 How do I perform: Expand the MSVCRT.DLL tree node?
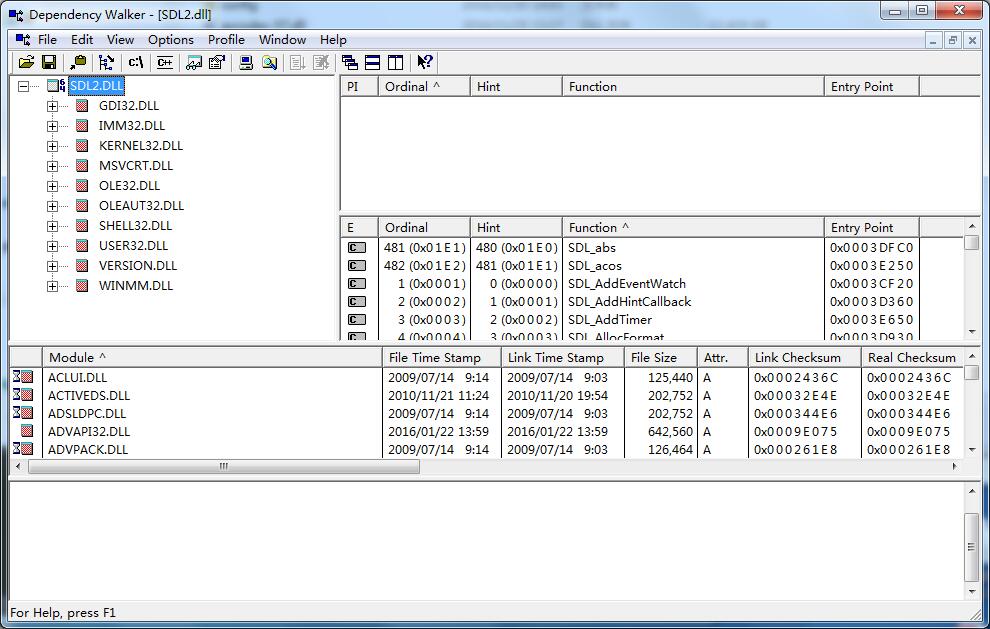point(52,166)
